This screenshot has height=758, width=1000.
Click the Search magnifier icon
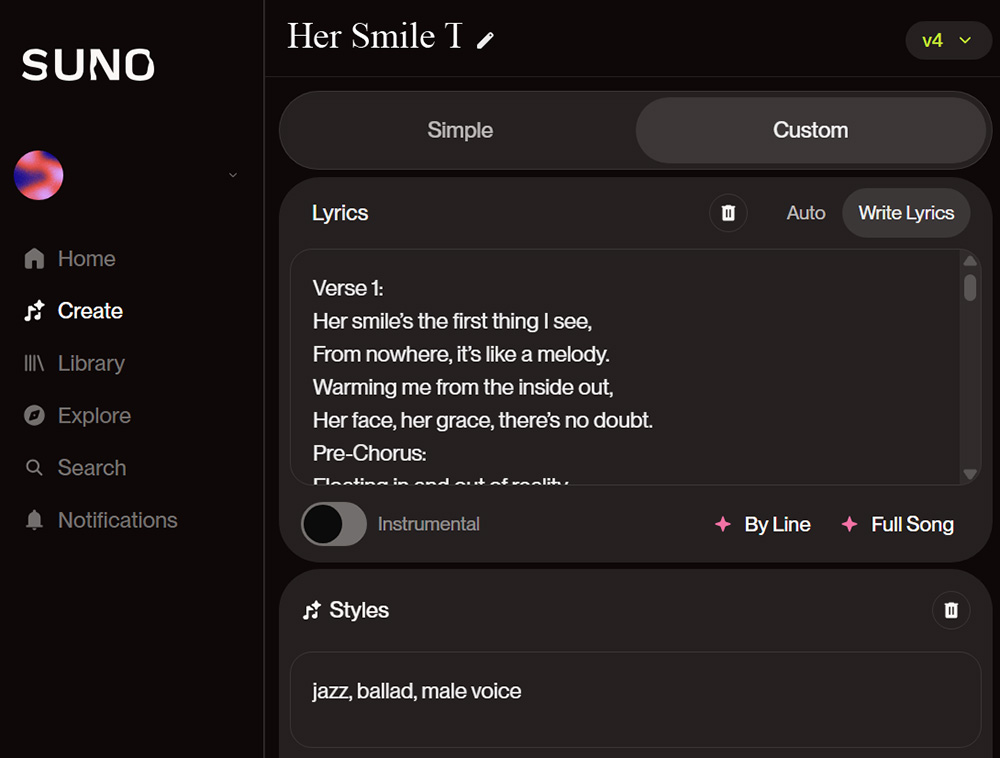pos(34,468)
